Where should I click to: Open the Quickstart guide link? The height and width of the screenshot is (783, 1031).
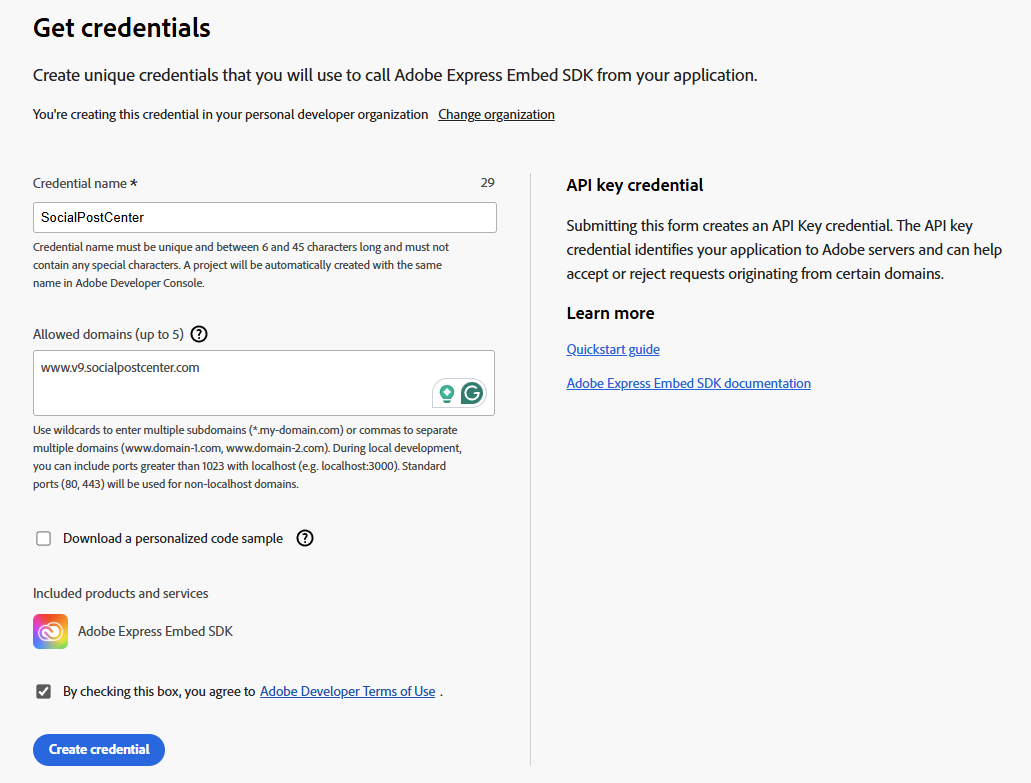[x=613, y=349]
